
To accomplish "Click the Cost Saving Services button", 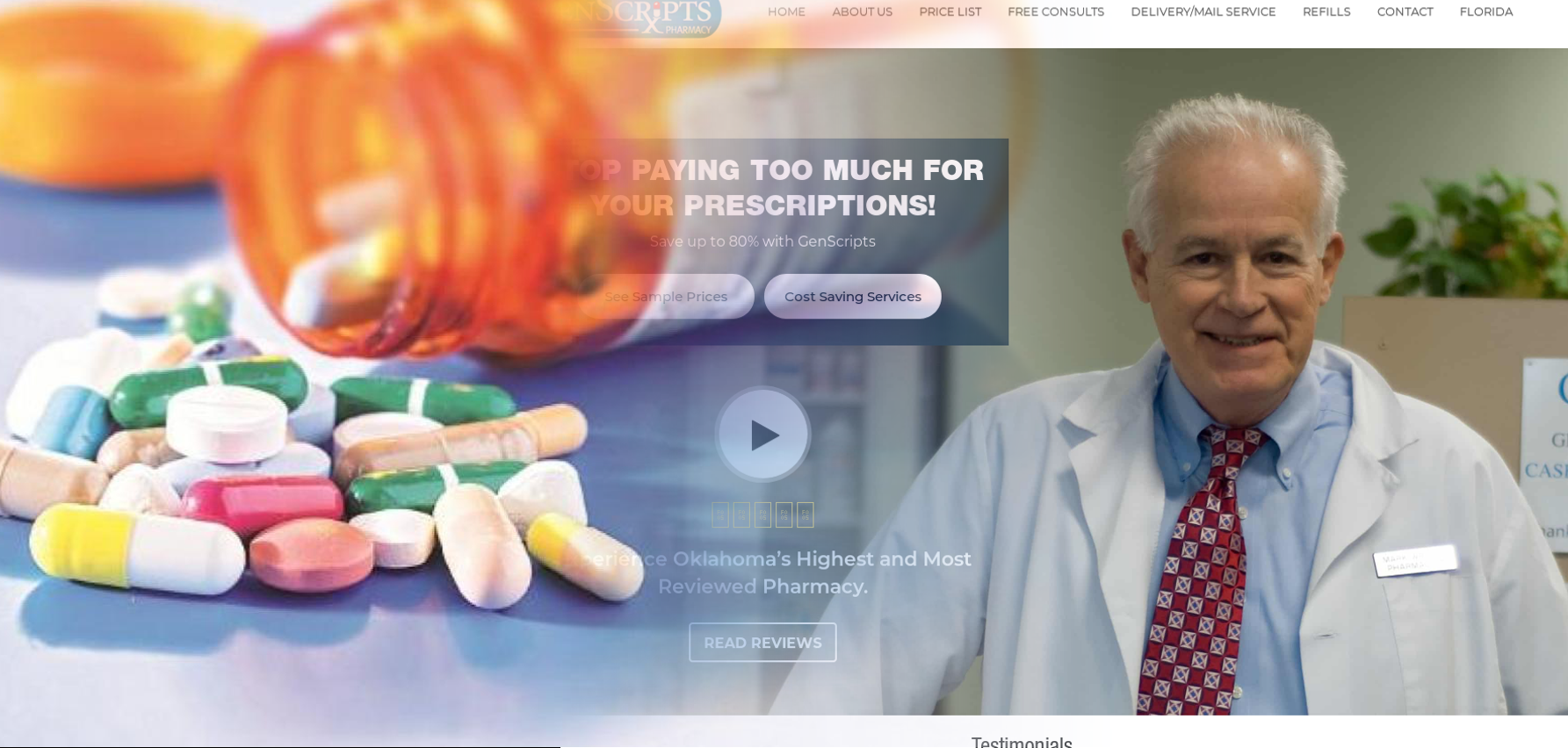I will 852,297.
